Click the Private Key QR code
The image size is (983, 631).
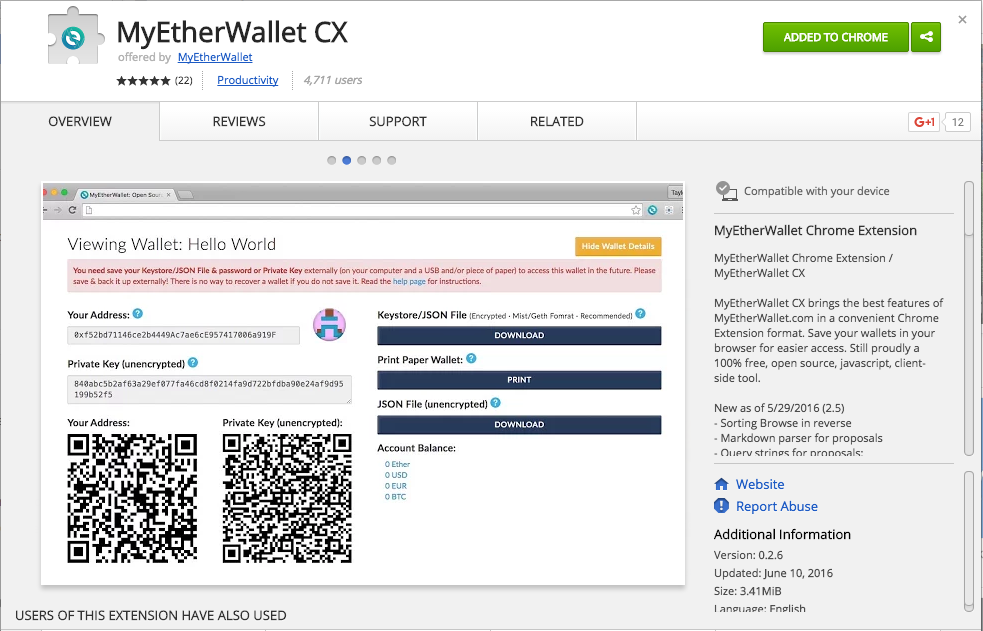click(x=287, y=498)
